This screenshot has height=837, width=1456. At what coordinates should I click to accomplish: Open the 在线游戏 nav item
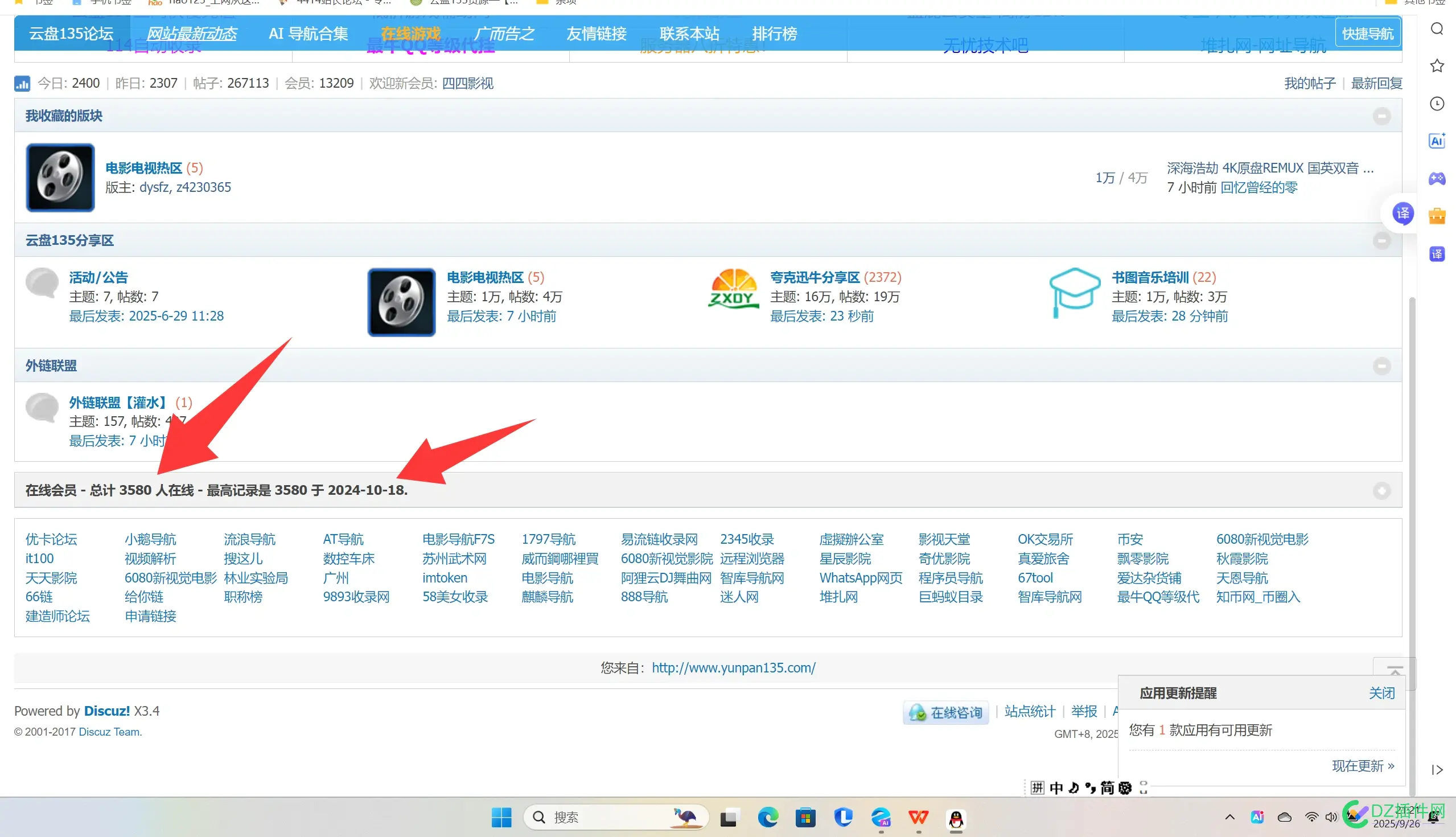[410, 34]
